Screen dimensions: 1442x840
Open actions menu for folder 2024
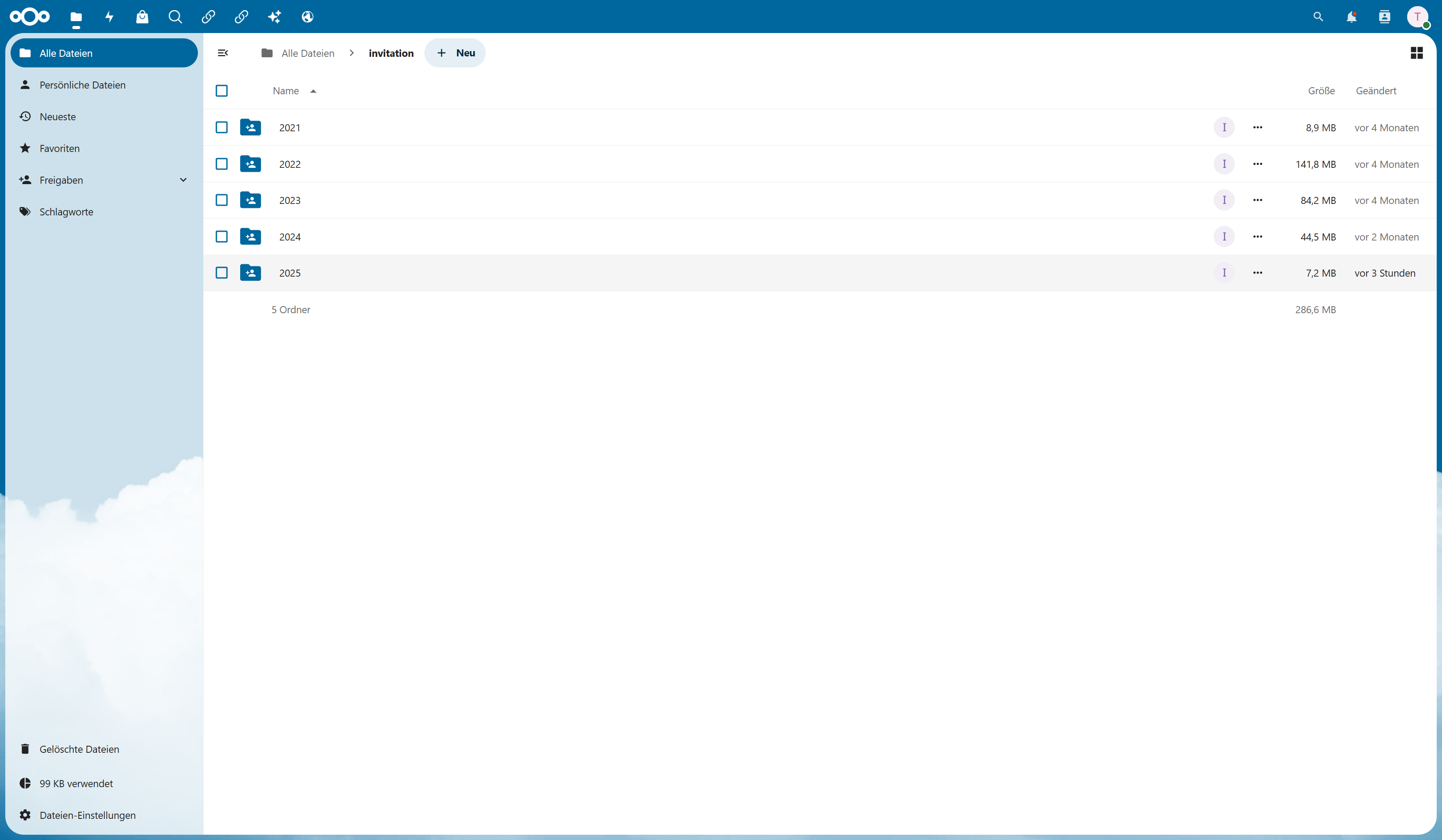pyautogui.click(x=1257, y=236)
